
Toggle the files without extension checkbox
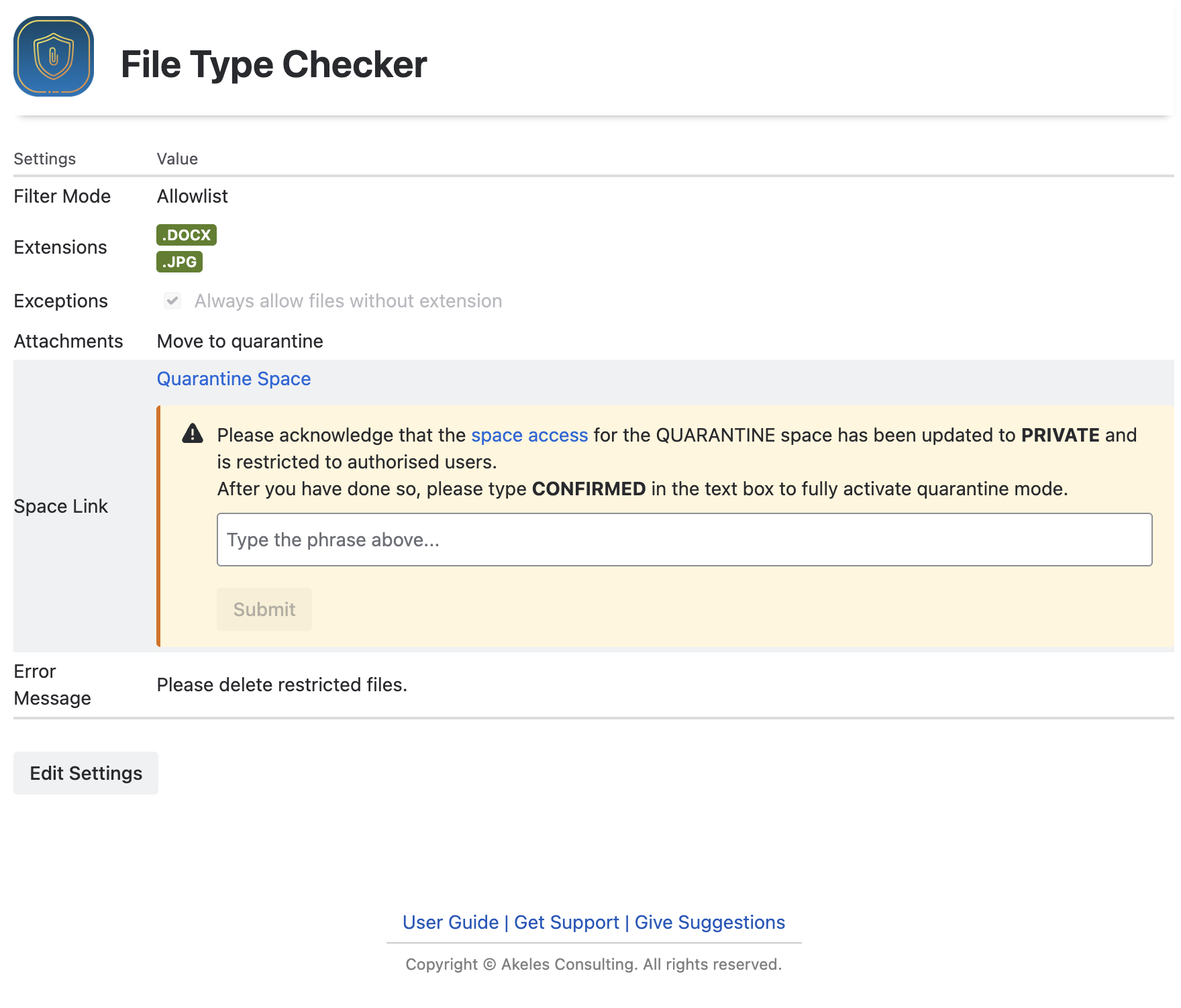point(172,301)
